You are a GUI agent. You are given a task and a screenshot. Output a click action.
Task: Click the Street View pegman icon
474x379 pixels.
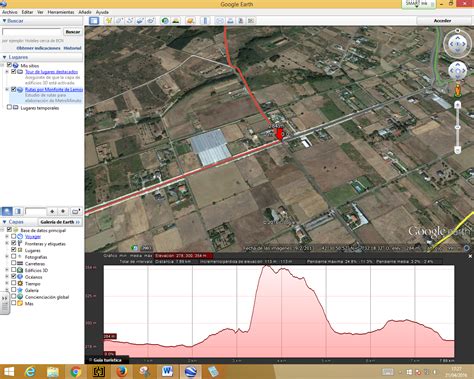coord(458,90)
